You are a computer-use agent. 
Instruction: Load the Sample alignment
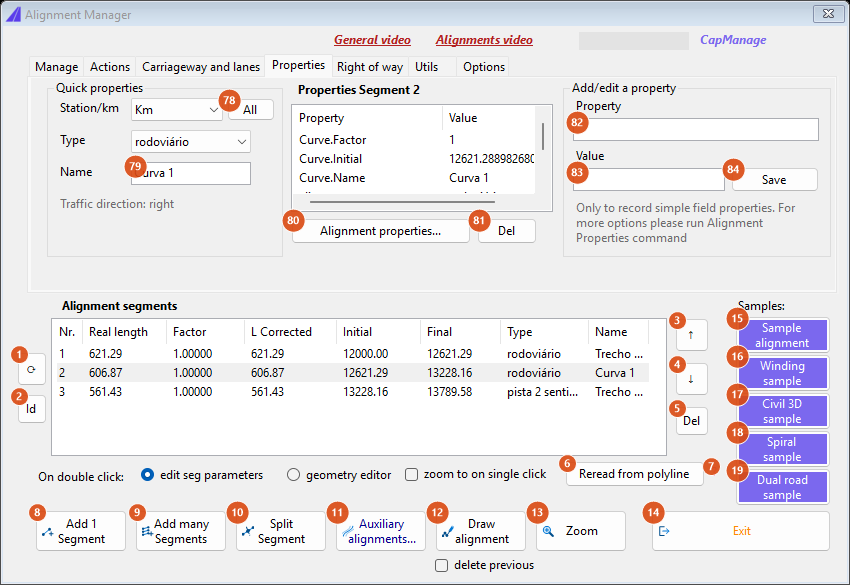782,335
